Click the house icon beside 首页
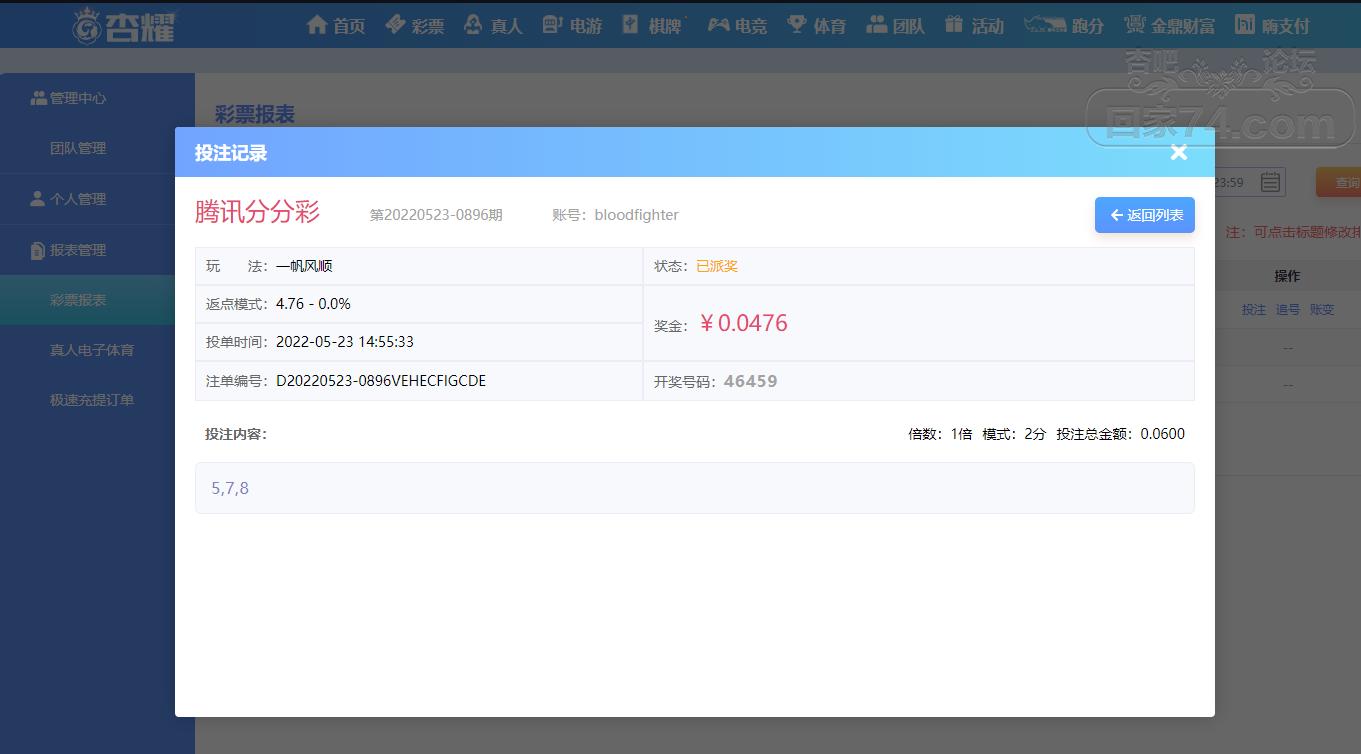The width and height of the screenshot is (1361, 754). (x=317, y=24)
